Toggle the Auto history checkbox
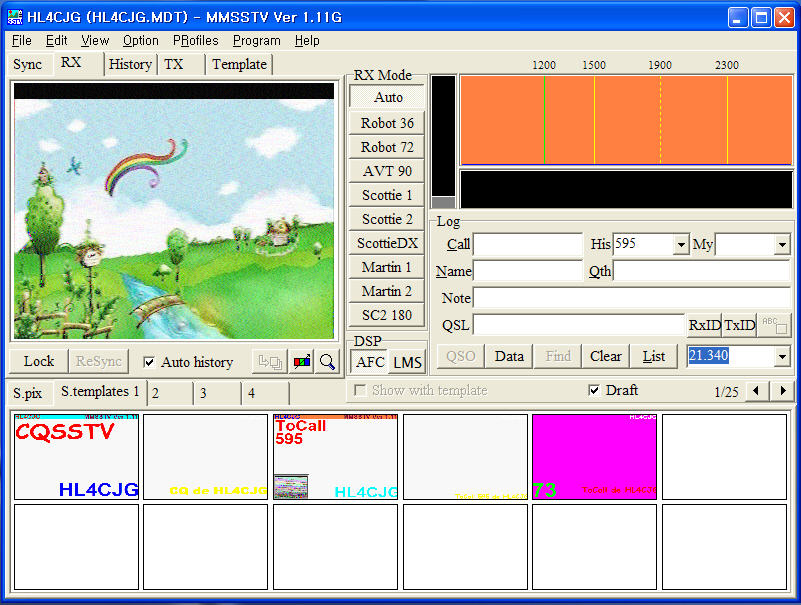Screen dimensions: 801x605 tap(150, 362)
